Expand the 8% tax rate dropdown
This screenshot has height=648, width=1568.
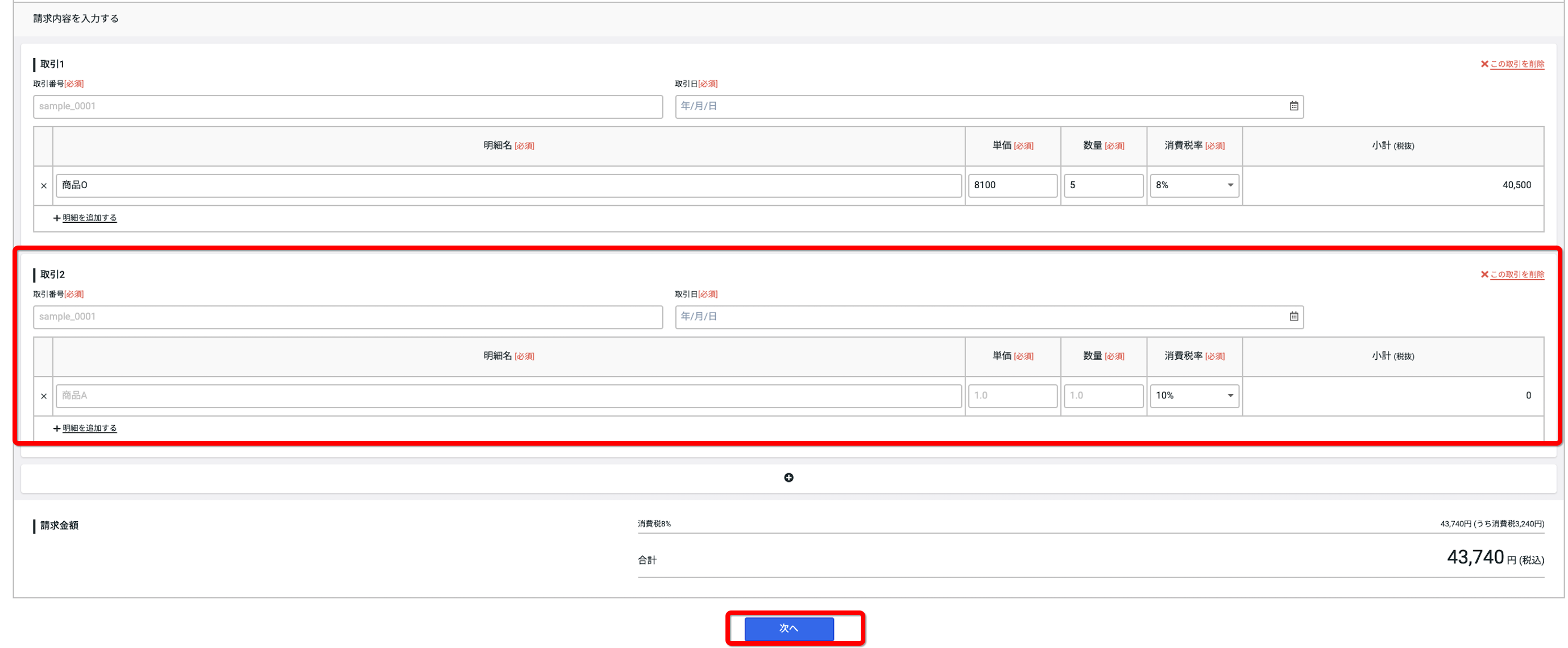tap(1194, 185)
